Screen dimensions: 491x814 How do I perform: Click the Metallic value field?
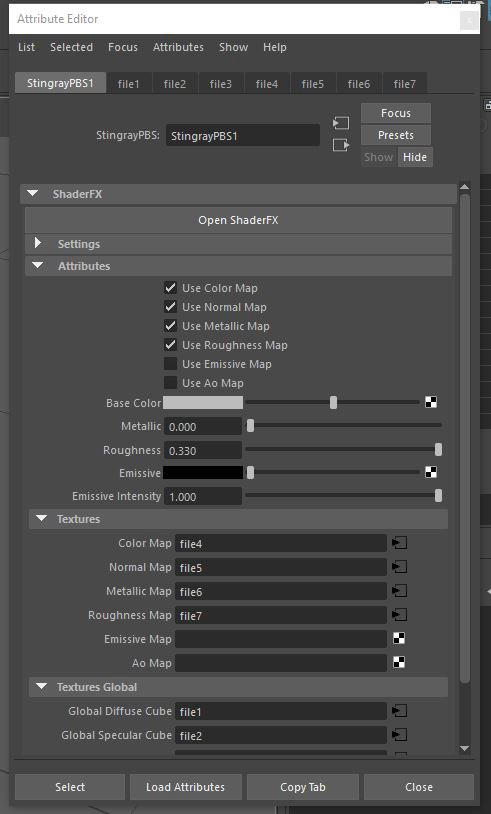[x=203, y=427]
